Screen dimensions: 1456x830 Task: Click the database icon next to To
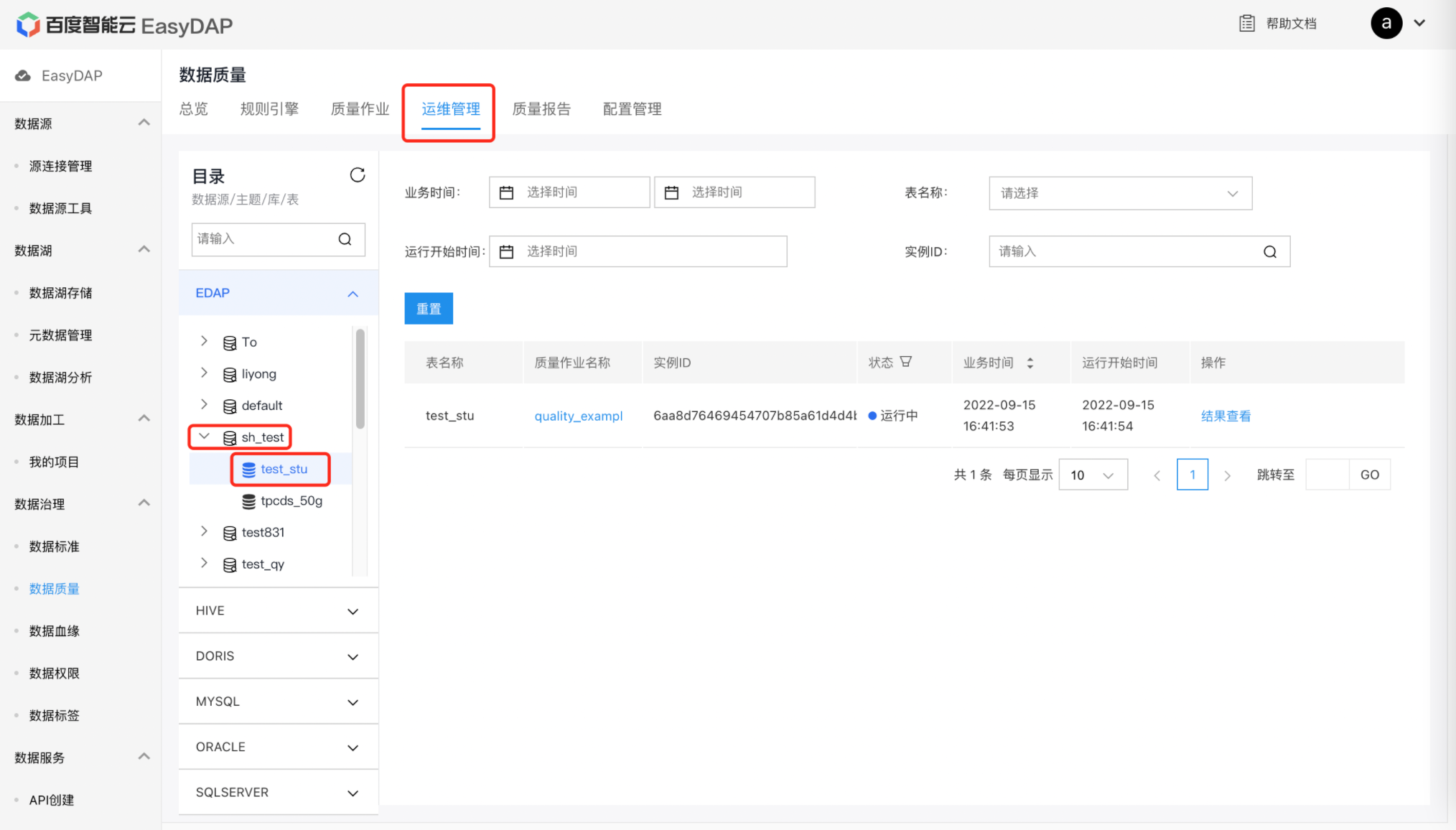(230, 342)
